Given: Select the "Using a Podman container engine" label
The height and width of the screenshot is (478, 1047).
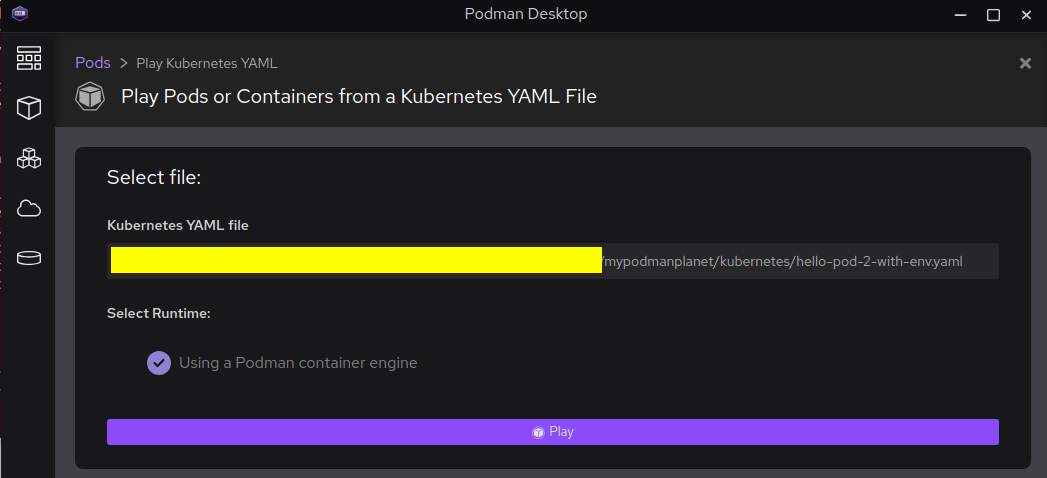Looking at the screenshot, I should coord(298,363).
